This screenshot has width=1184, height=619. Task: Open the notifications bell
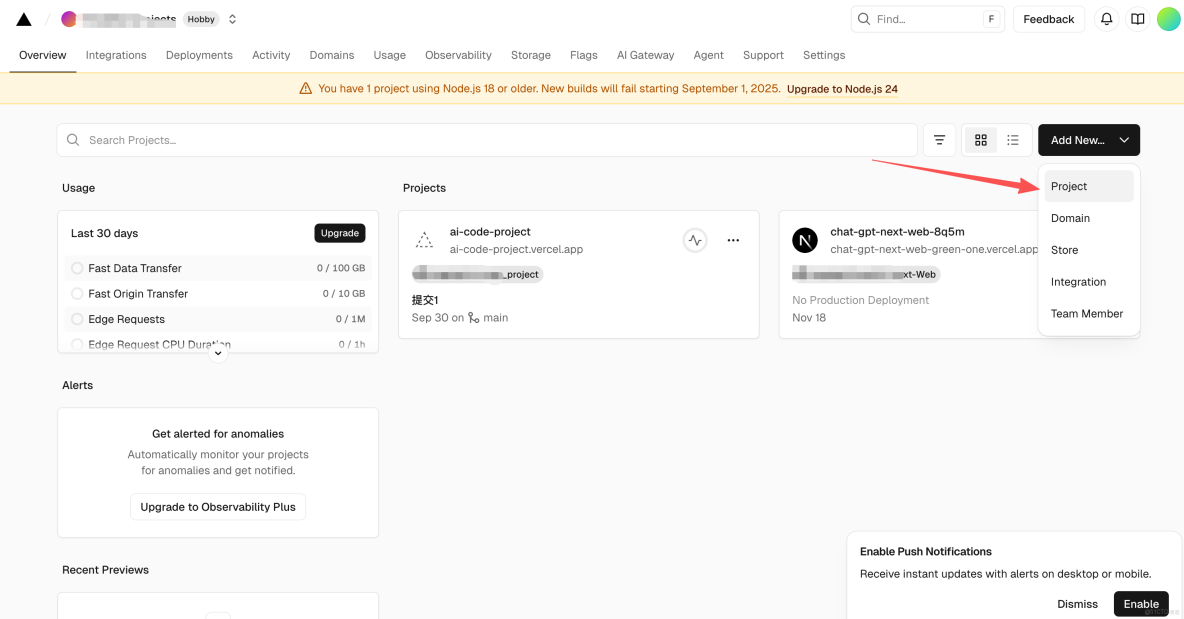1106,19
